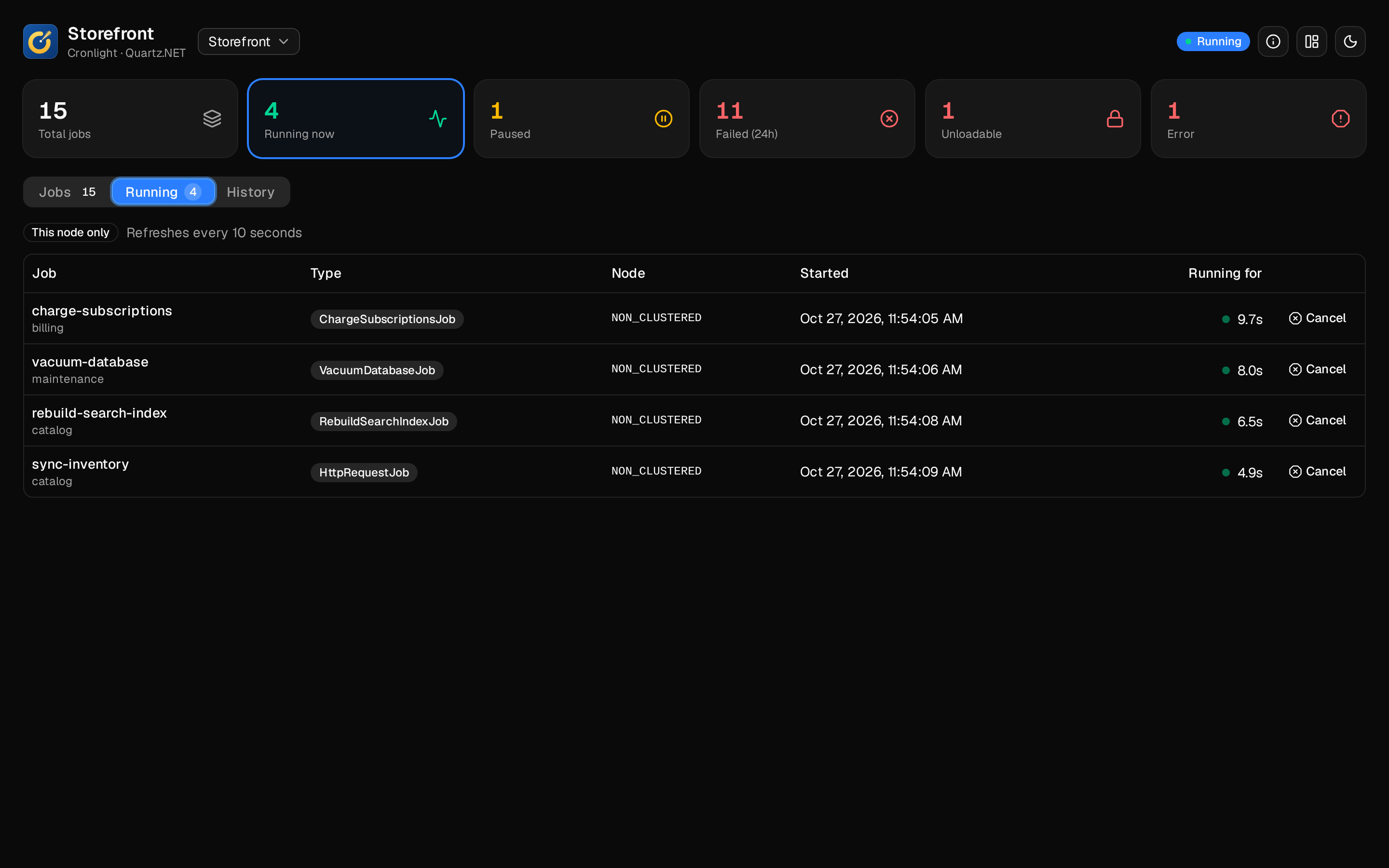This screenshot has height=868, width=1389.
Task: Click the activity pulse icon in Running now
Action: click(437, 119)
